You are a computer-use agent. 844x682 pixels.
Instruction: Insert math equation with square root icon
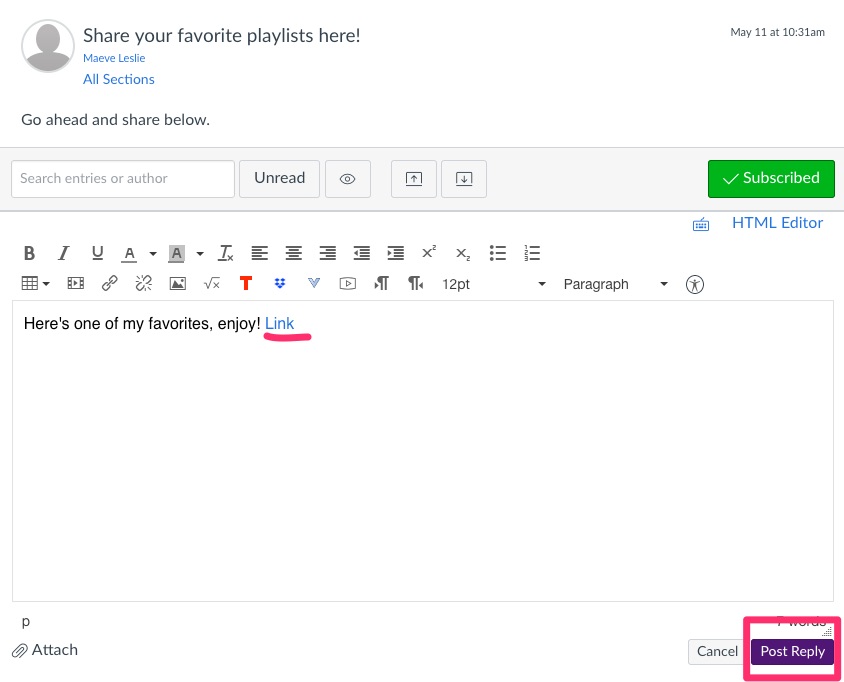coord(212,284)
